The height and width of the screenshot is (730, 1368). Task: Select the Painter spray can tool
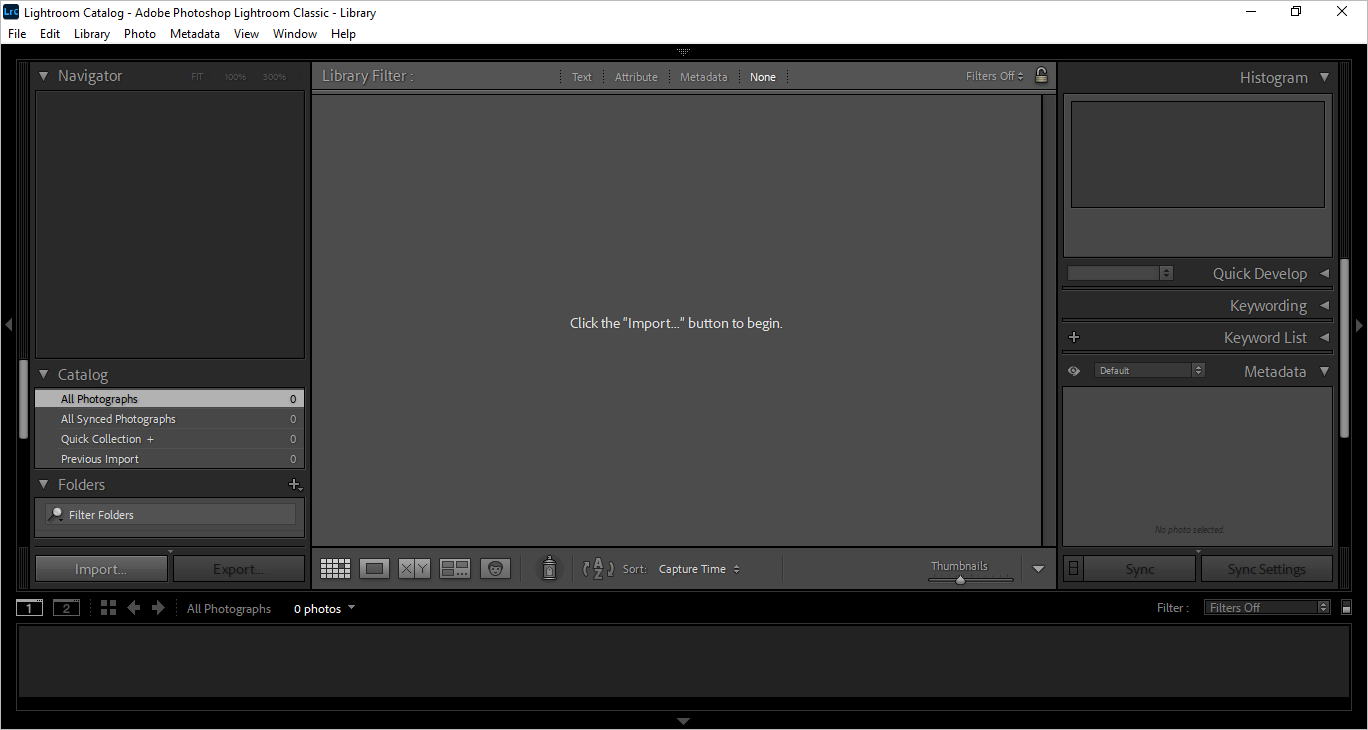click(548, 569)
